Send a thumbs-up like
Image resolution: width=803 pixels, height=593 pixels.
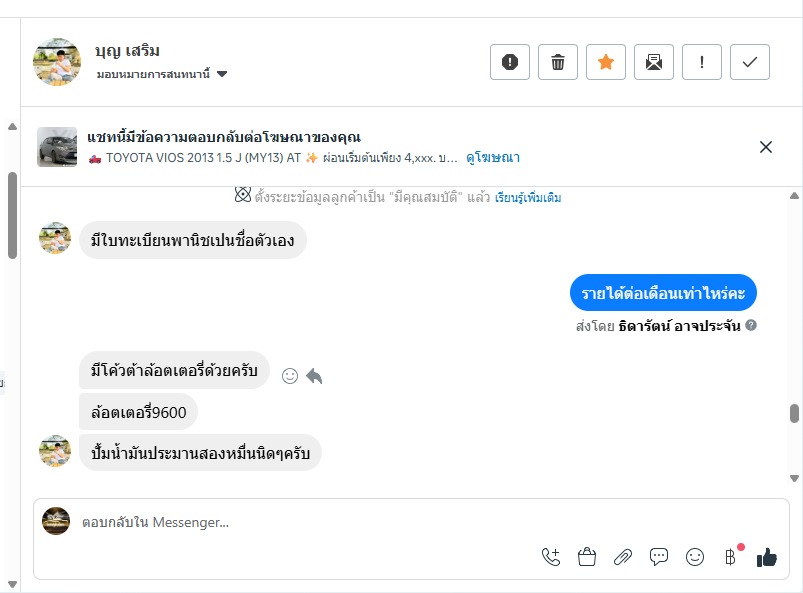(x=767, y=557)
